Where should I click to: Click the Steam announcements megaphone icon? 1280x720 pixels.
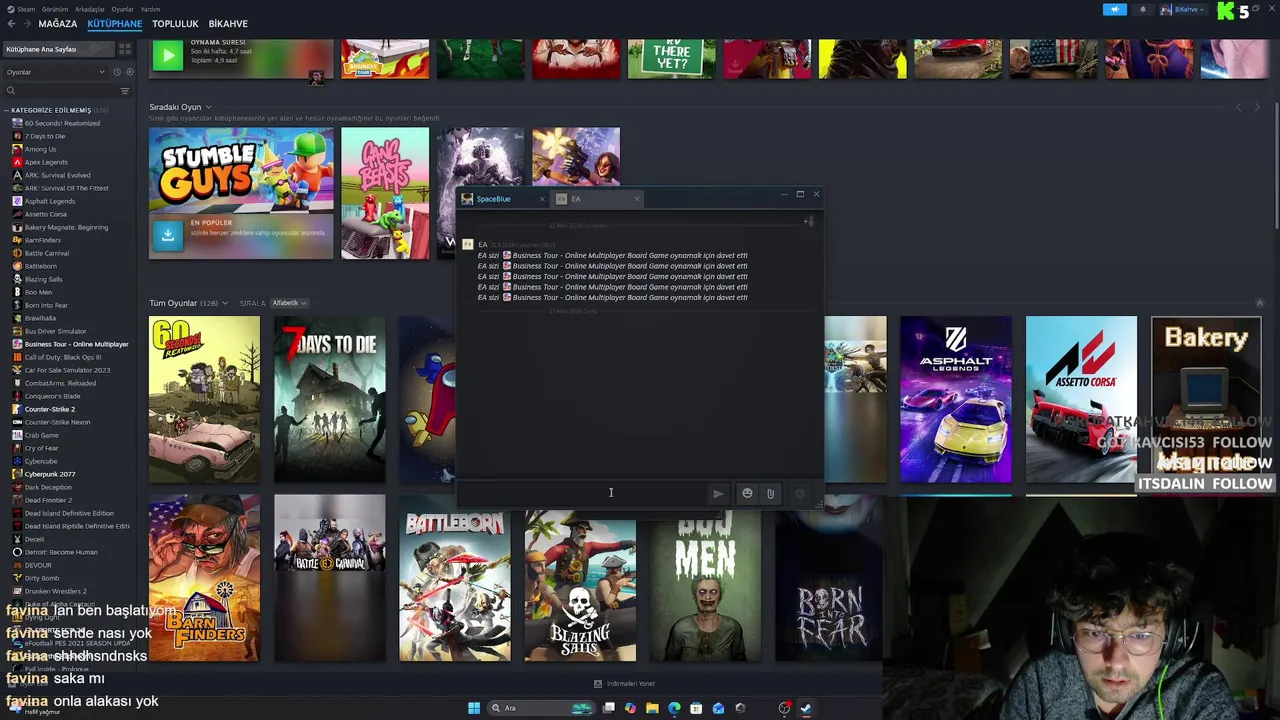[x=1115, y=10]
